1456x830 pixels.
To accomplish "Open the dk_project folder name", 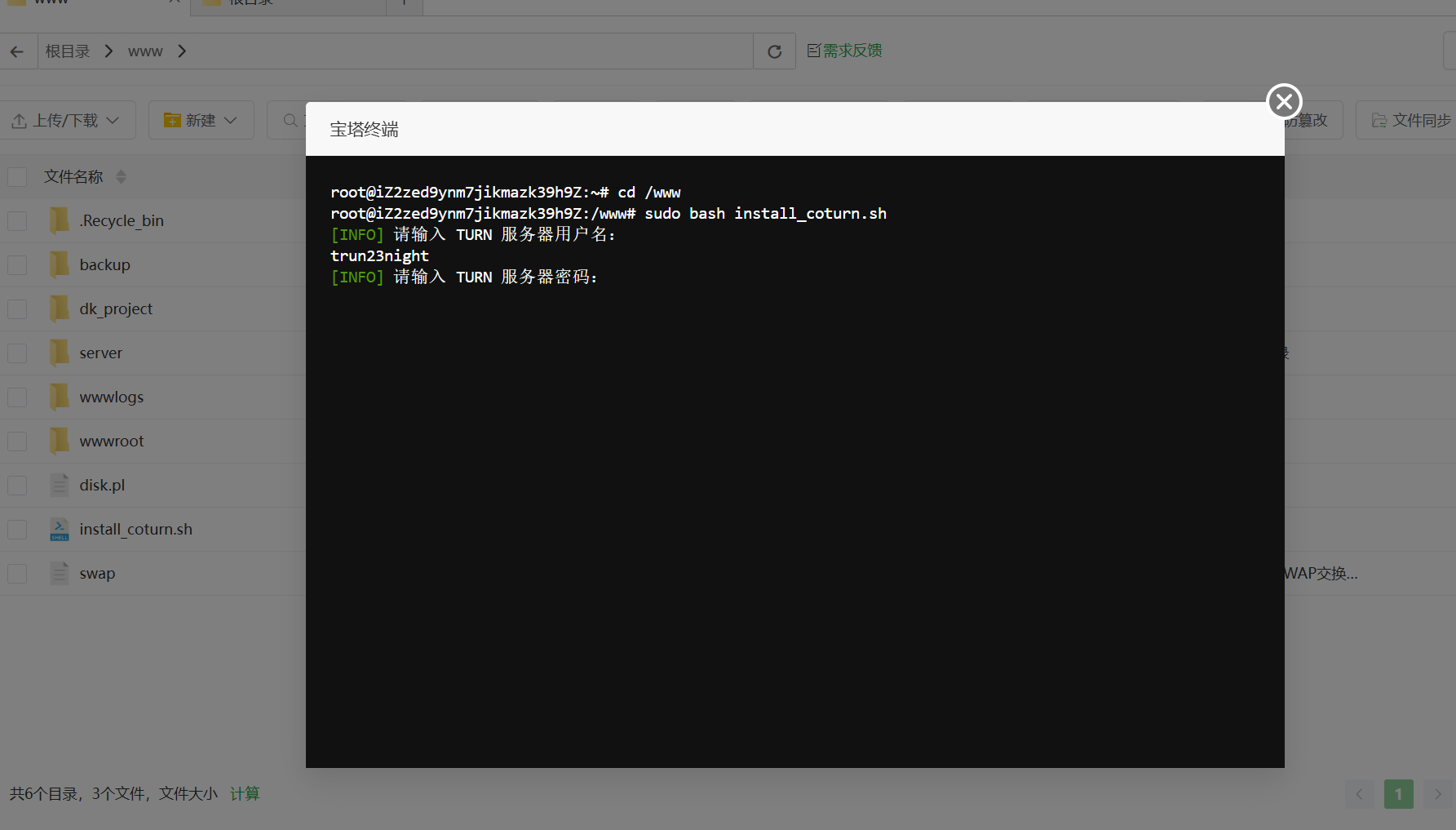I will pos(116,309).
